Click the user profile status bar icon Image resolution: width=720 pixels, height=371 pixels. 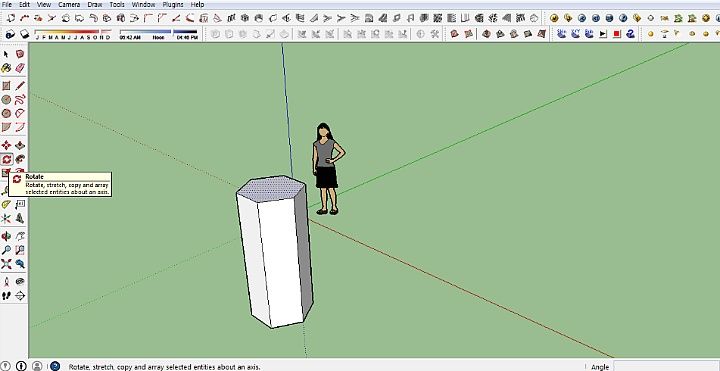coord(38,366)
